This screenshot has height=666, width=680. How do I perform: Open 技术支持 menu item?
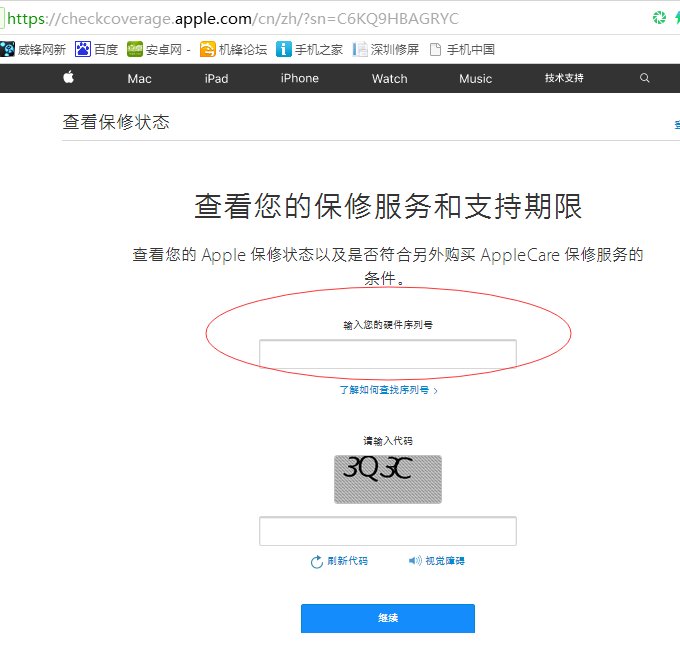(x=564, y=78)
